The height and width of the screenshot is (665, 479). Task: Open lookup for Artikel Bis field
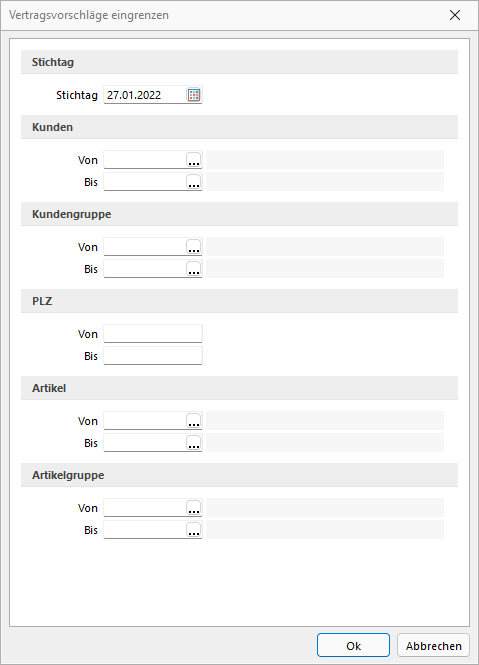(x=194, y=443)
